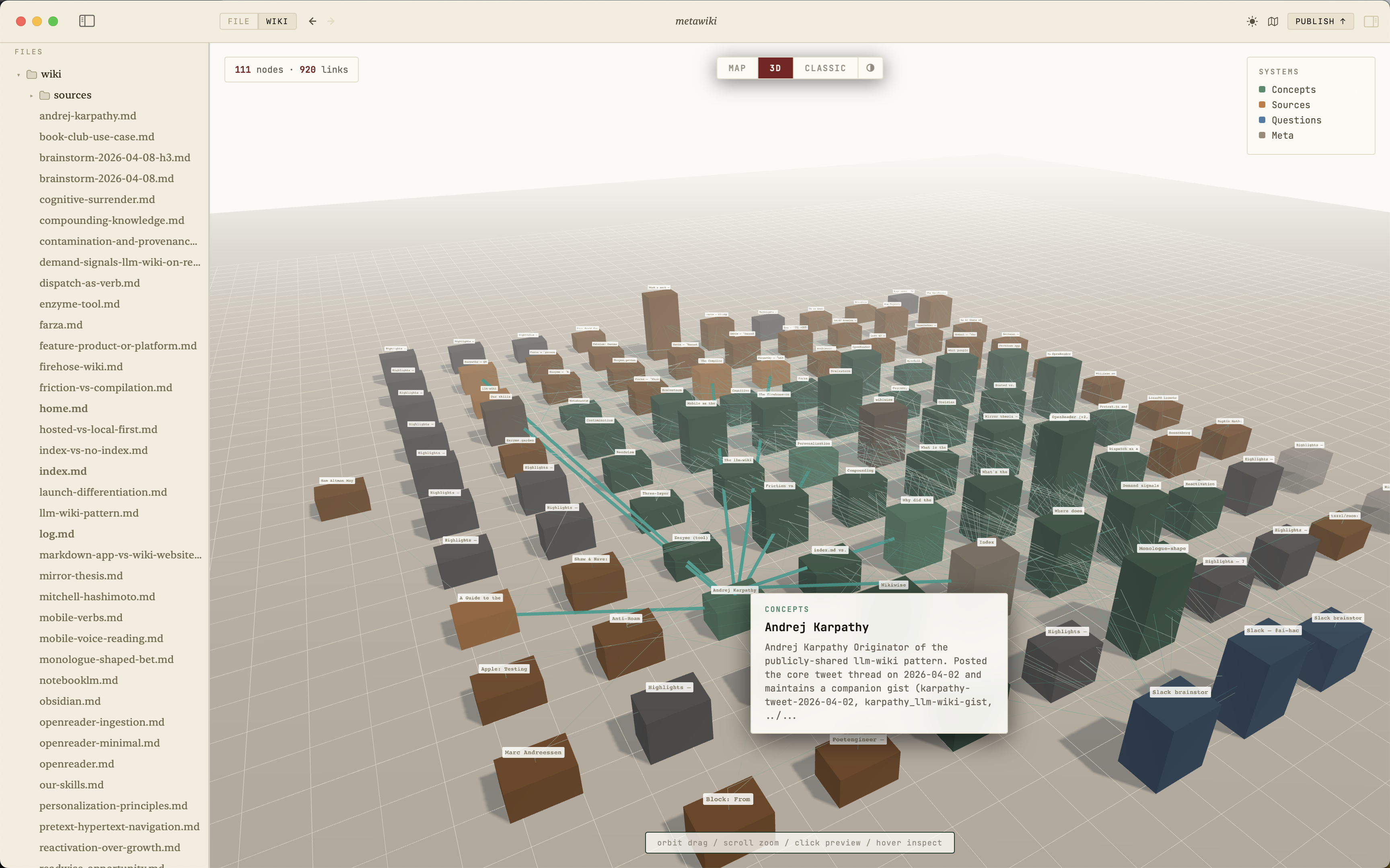Click the contrast half-circle icon next to CLASSIC
The height and width of the screenshot is (868, 1390).
point(870,68)
